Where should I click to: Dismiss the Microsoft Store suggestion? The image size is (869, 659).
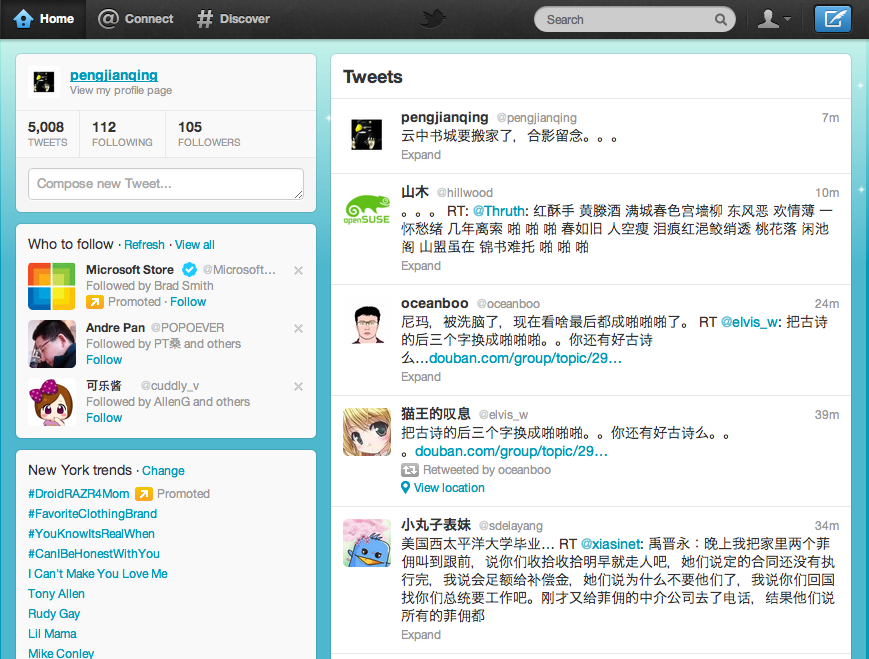298,270
